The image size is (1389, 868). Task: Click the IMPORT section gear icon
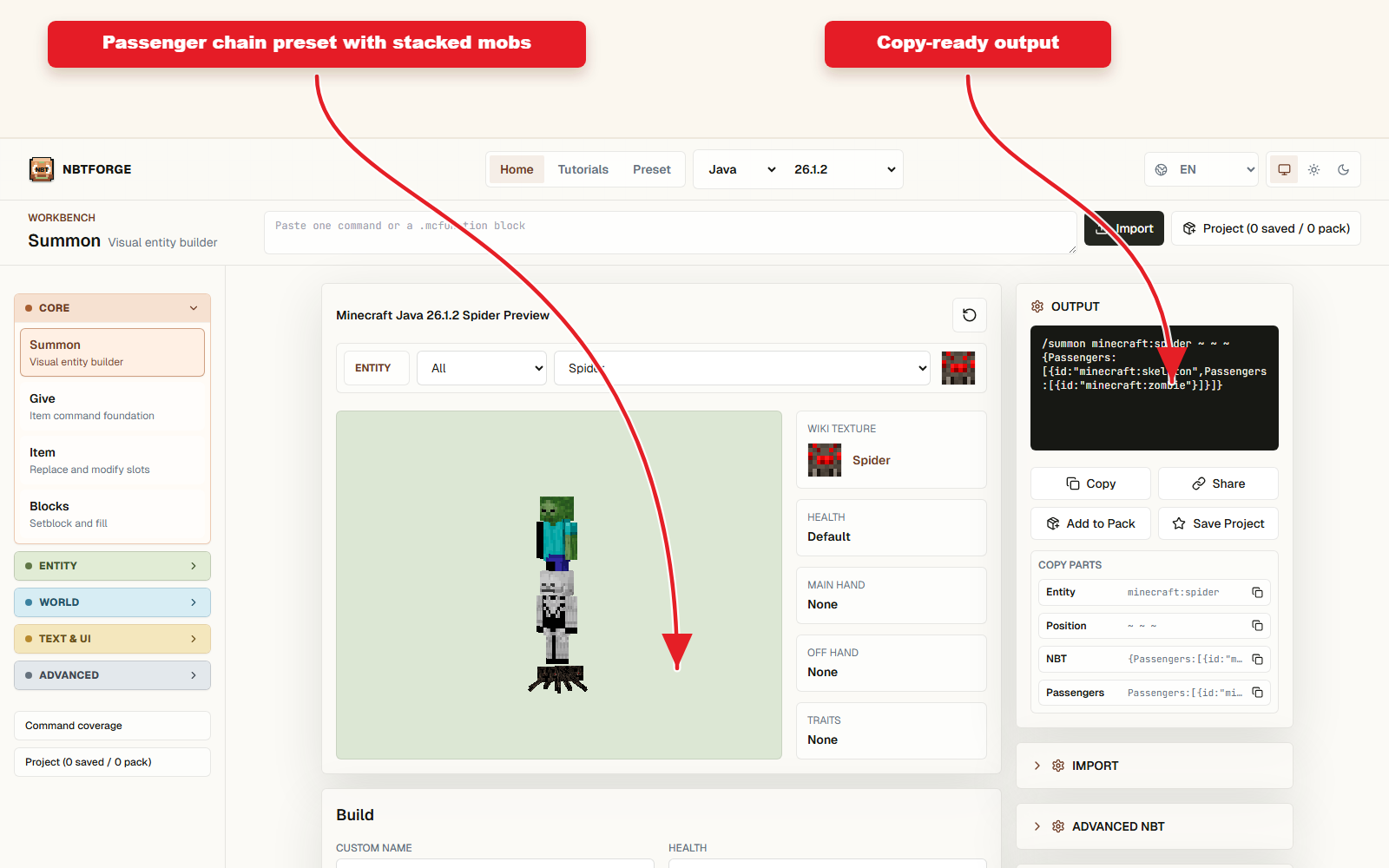[x=1058, y=766]
